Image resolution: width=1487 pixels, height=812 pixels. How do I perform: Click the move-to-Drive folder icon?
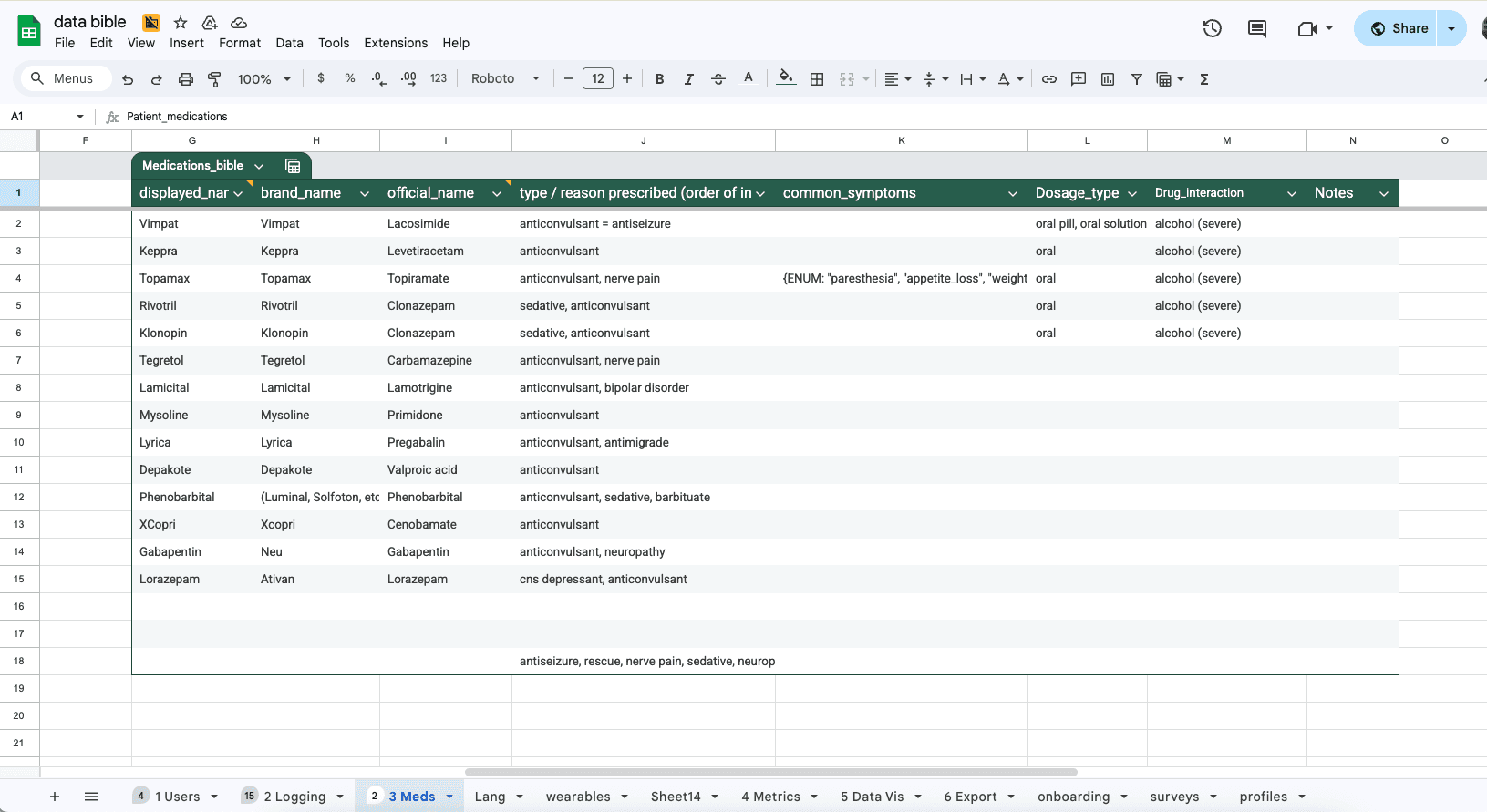[210, 23]
